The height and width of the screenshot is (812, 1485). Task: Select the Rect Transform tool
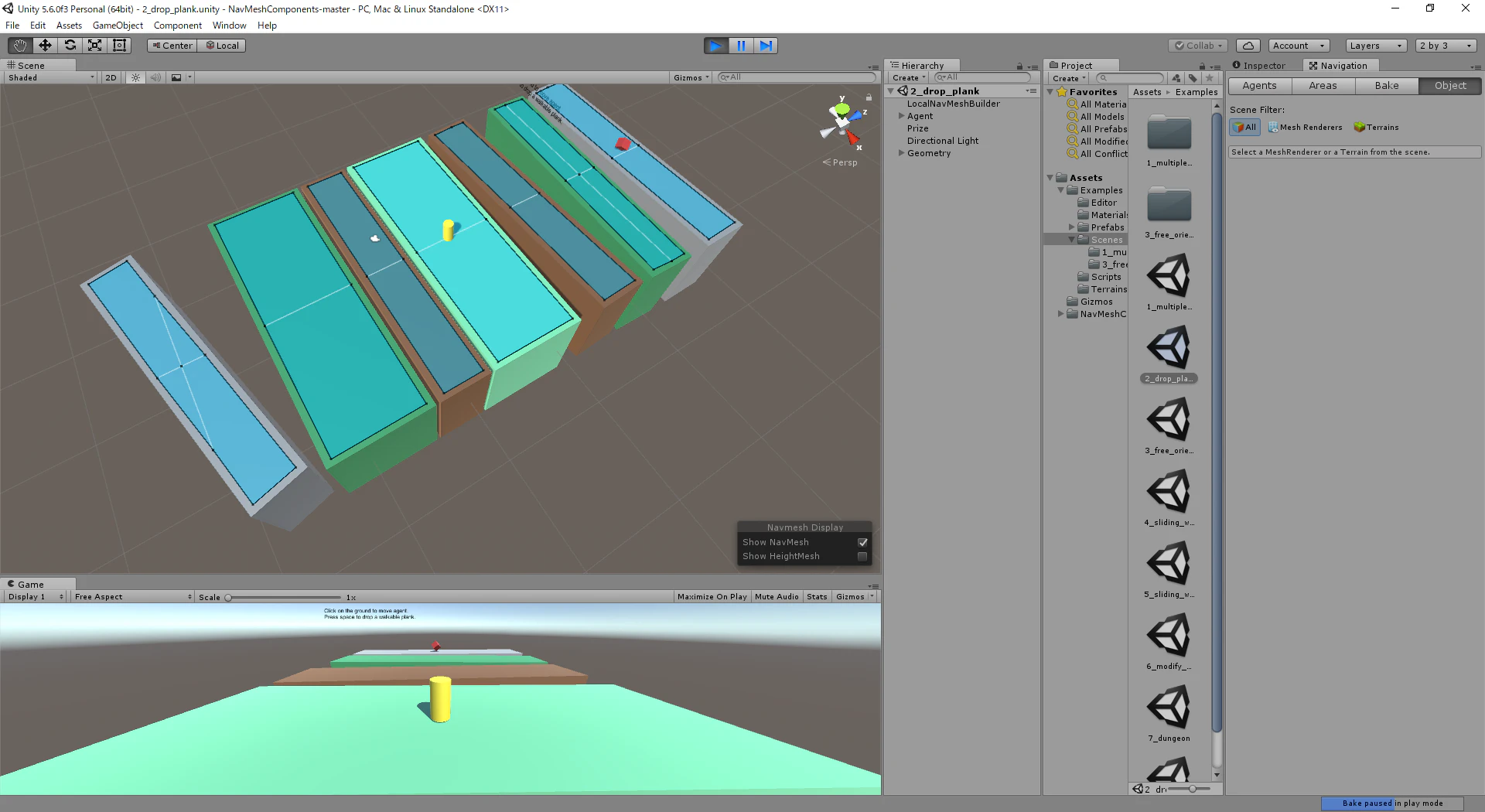coord(119,46)
